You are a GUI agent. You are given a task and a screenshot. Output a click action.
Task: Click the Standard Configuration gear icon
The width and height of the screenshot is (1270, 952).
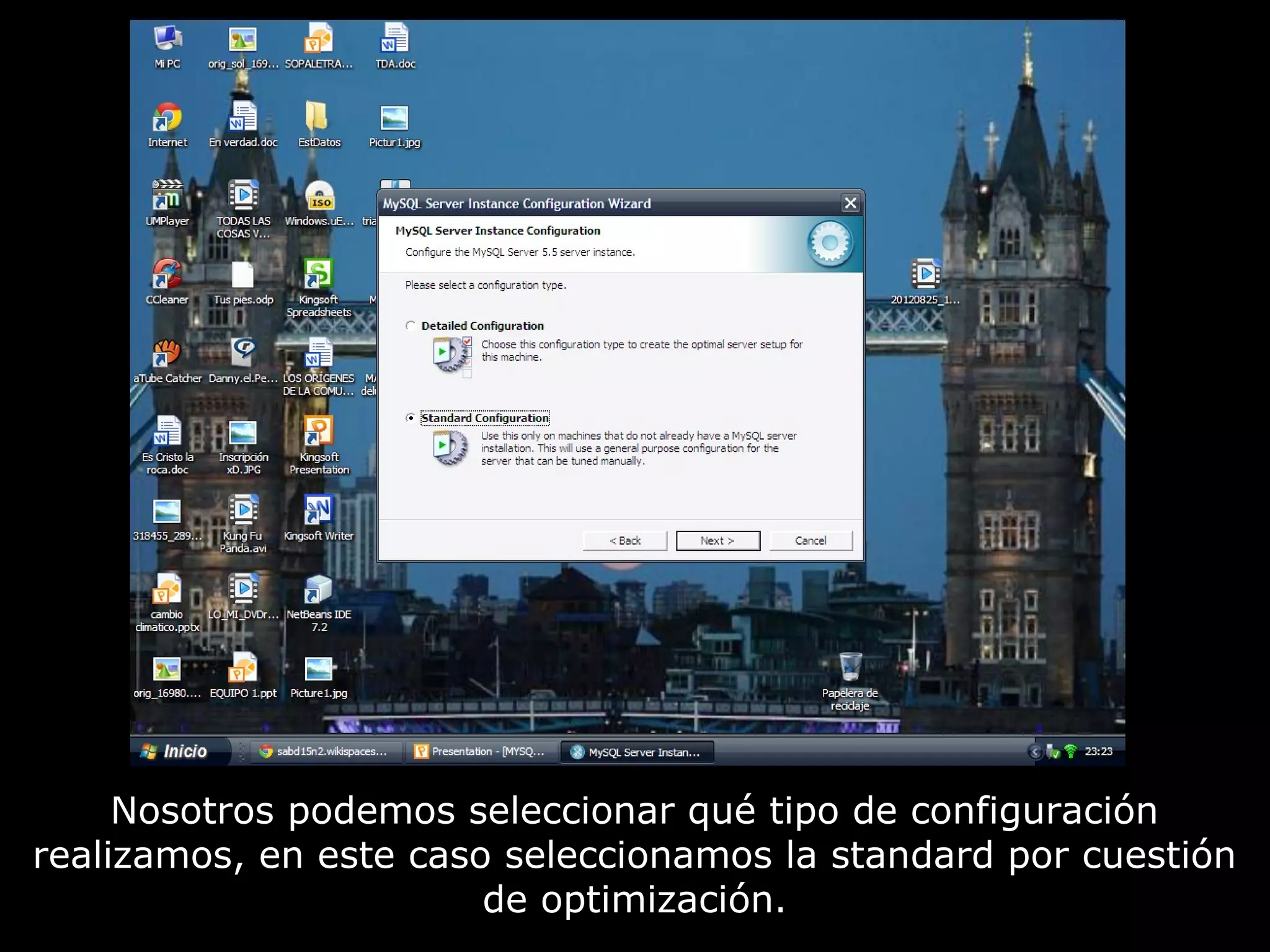[x=451, y=447]
